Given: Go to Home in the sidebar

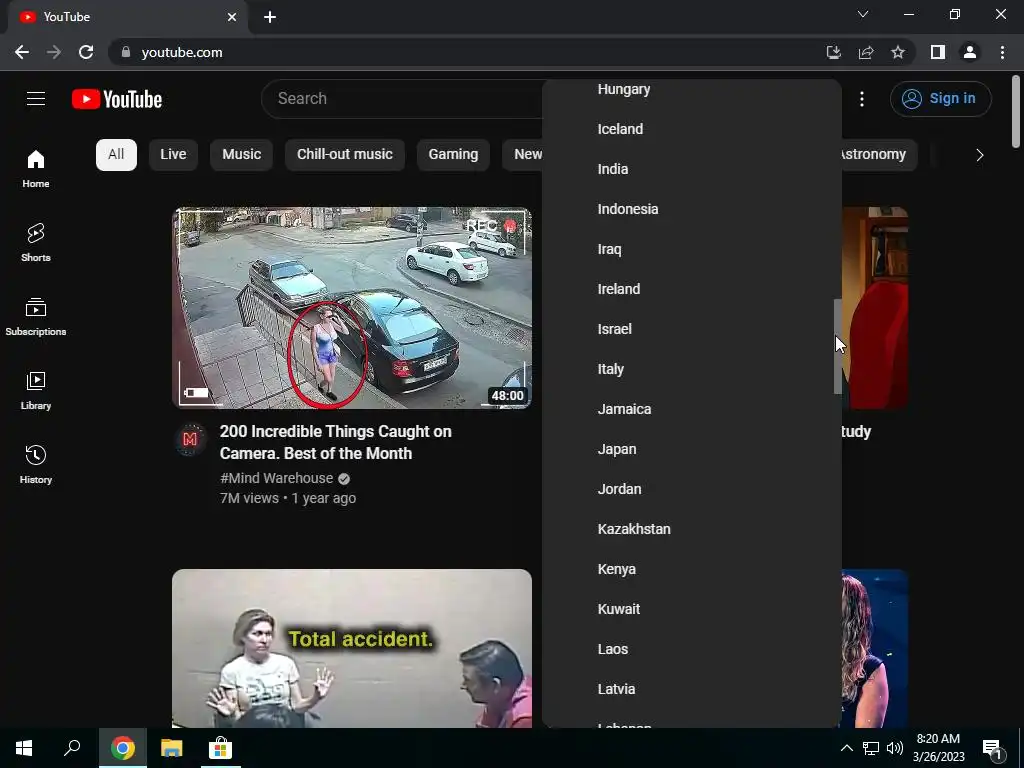Looking at the screenshot, I should [36, 169].
